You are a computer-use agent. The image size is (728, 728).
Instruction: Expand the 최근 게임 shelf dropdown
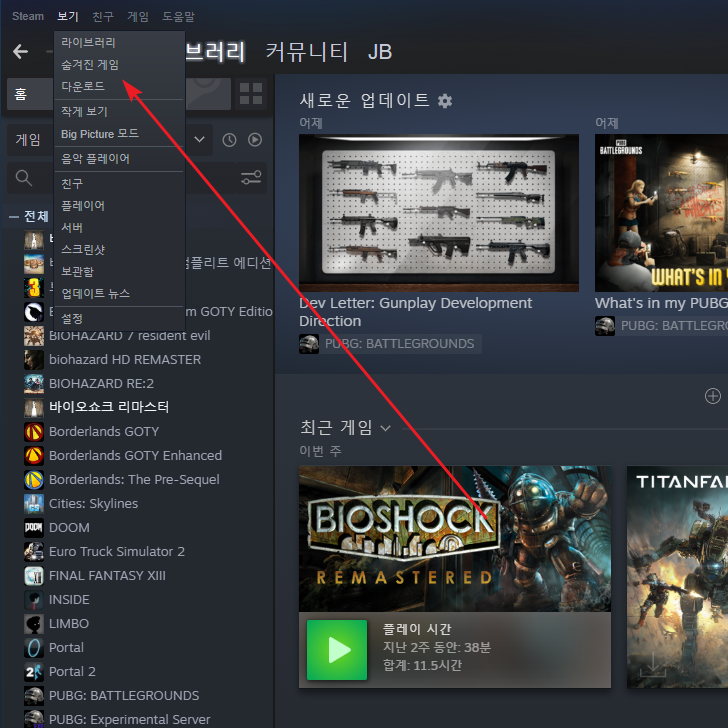385,428
